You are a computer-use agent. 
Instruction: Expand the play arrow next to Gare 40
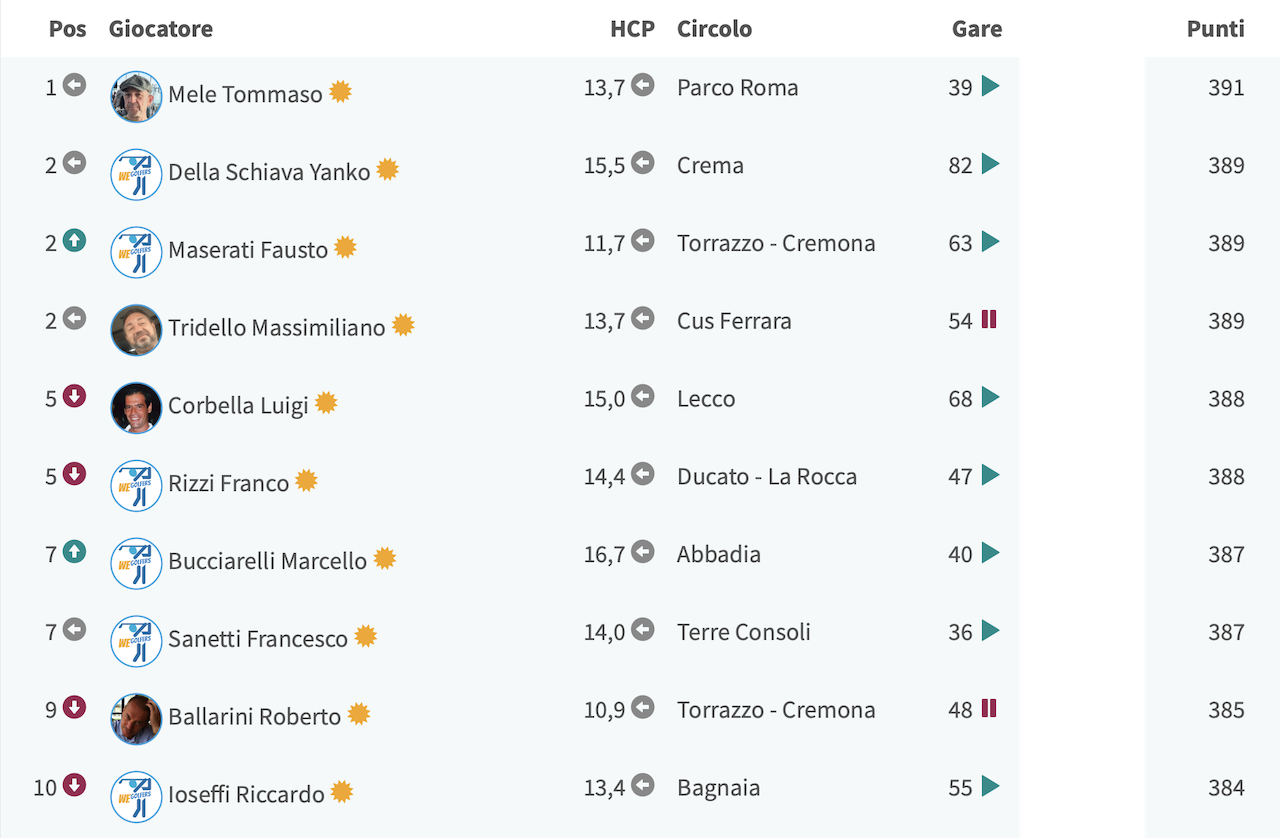[x=990, y=553]
